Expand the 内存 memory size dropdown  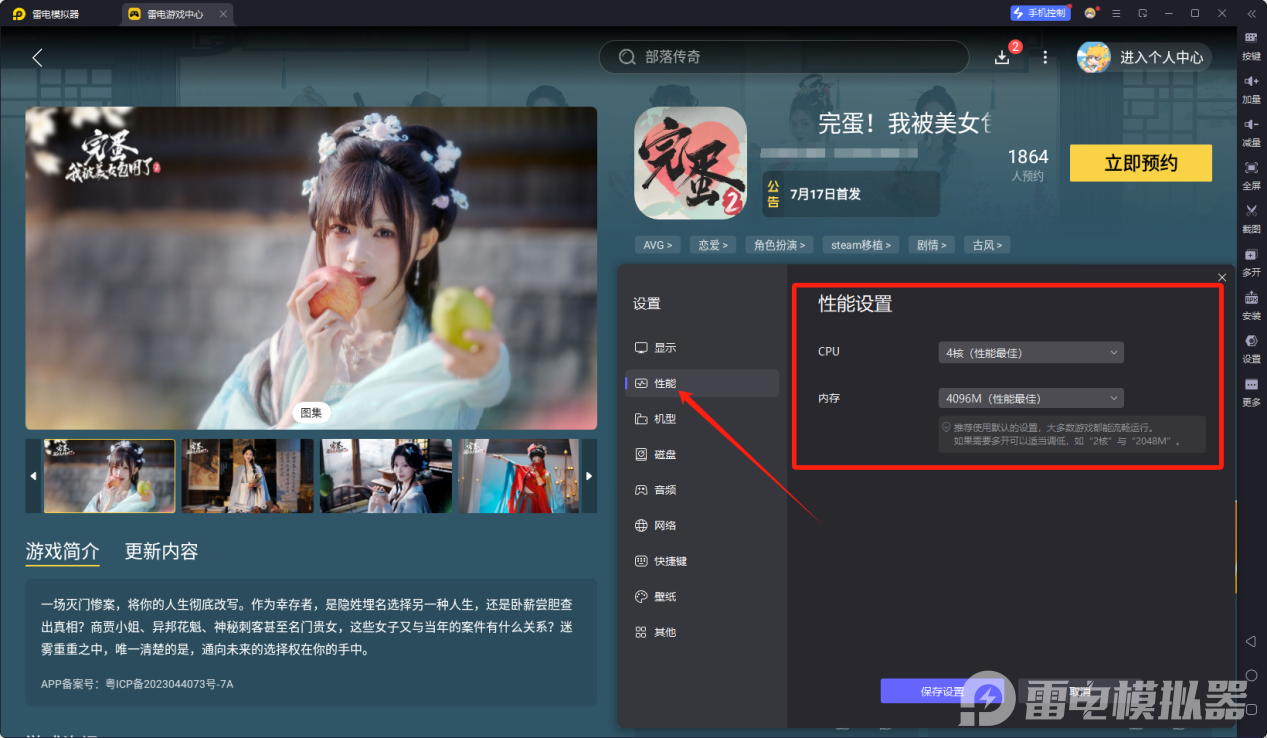click(x=1030, y=397)
